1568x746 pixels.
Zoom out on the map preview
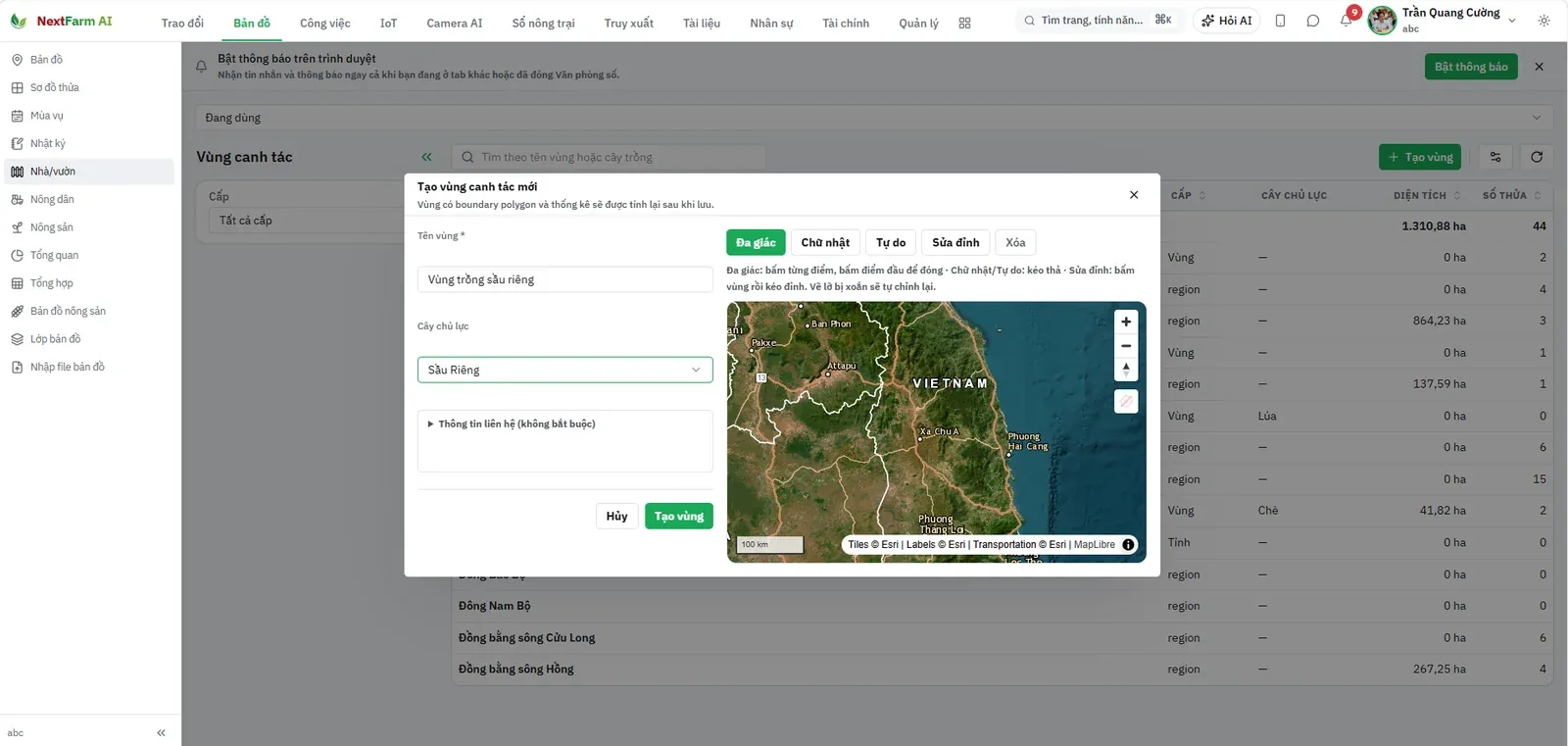[1126, 346]
